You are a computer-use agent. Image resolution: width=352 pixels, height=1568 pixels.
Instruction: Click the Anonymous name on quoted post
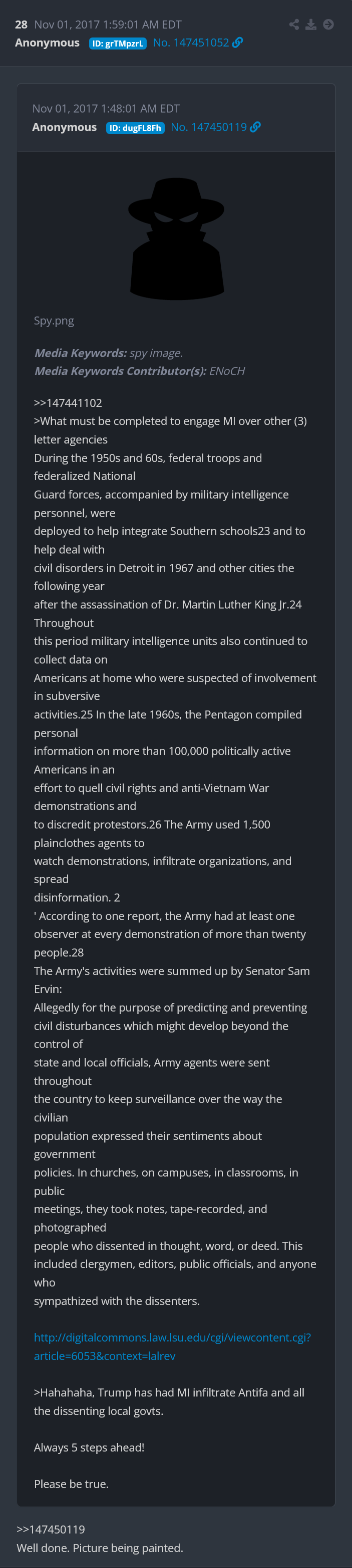tap(64, 127)
